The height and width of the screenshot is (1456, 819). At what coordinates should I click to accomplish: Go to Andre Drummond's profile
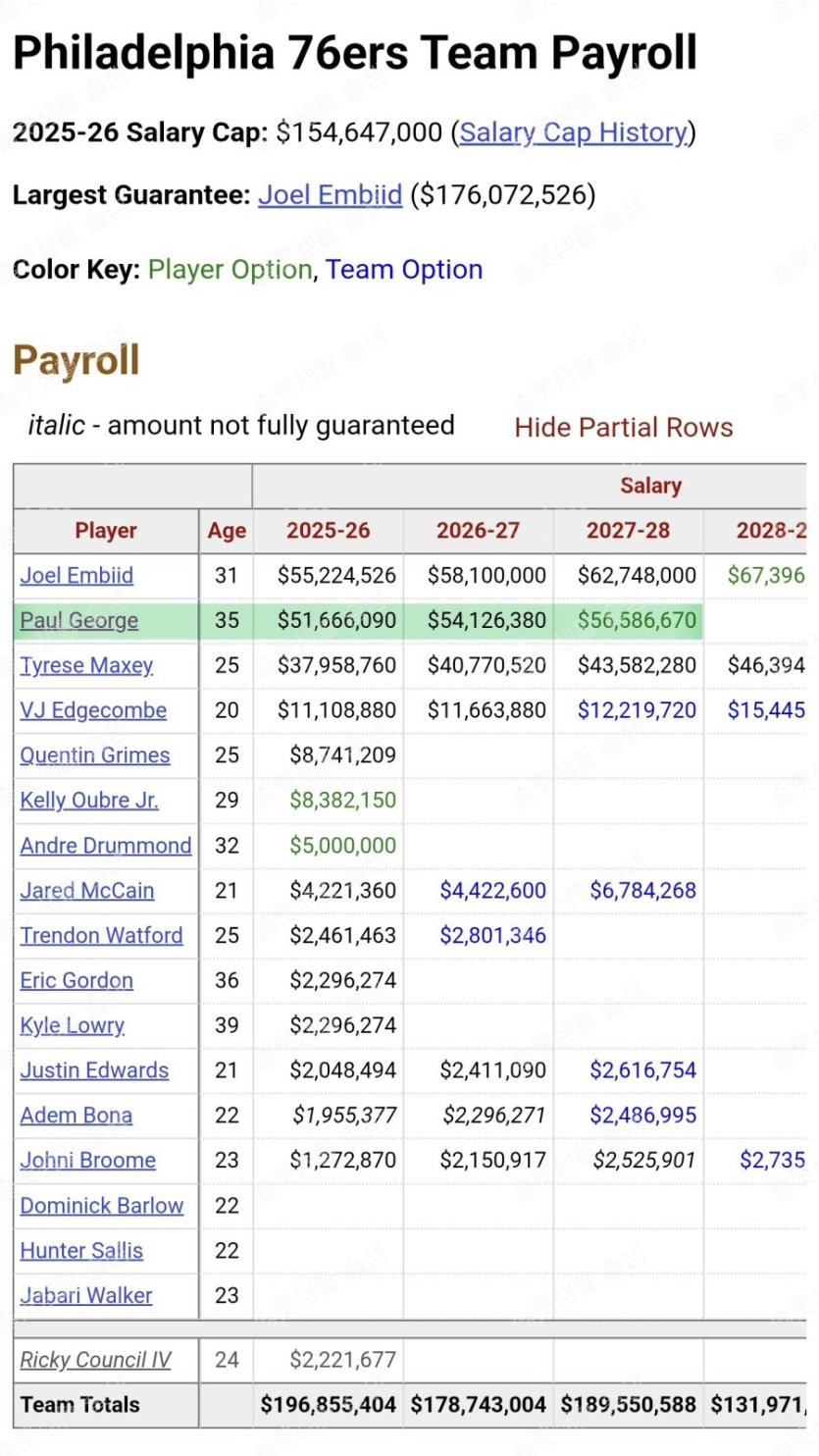[105, 846]
